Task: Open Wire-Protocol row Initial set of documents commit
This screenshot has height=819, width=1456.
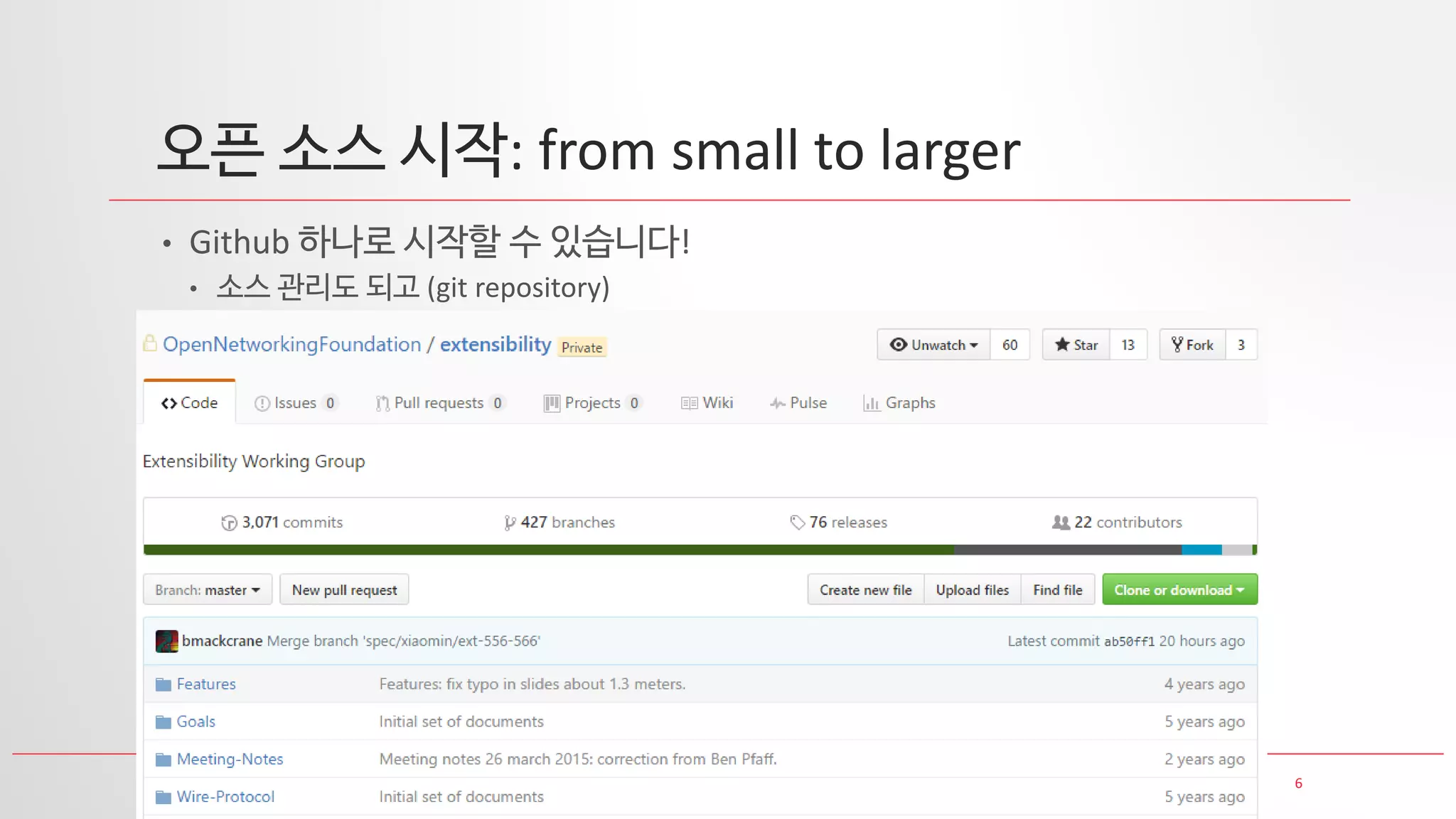Action: tap(461, 798)
